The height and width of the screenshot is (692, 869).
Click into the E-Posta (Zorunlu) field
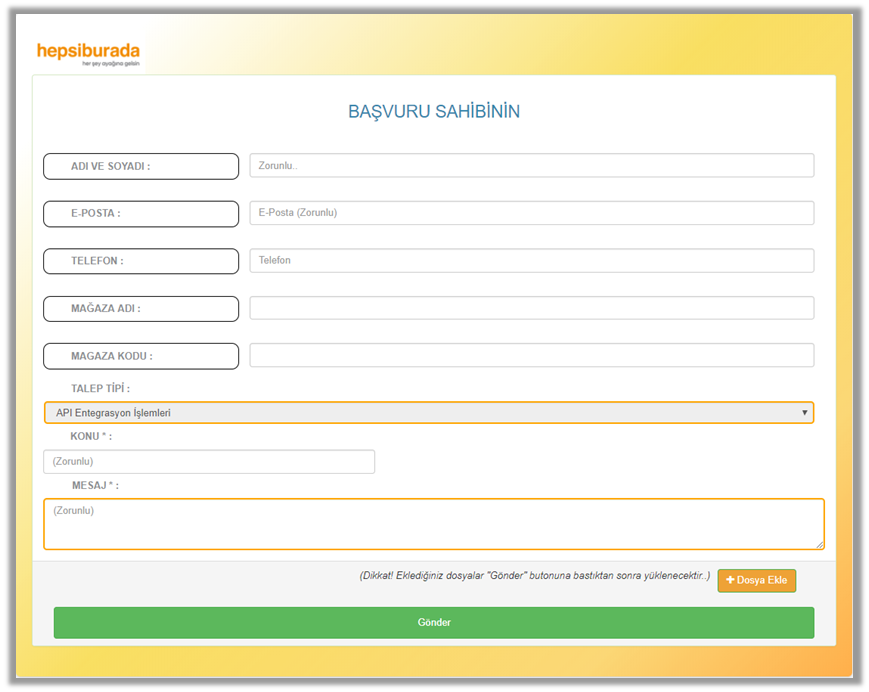point(531,213)
